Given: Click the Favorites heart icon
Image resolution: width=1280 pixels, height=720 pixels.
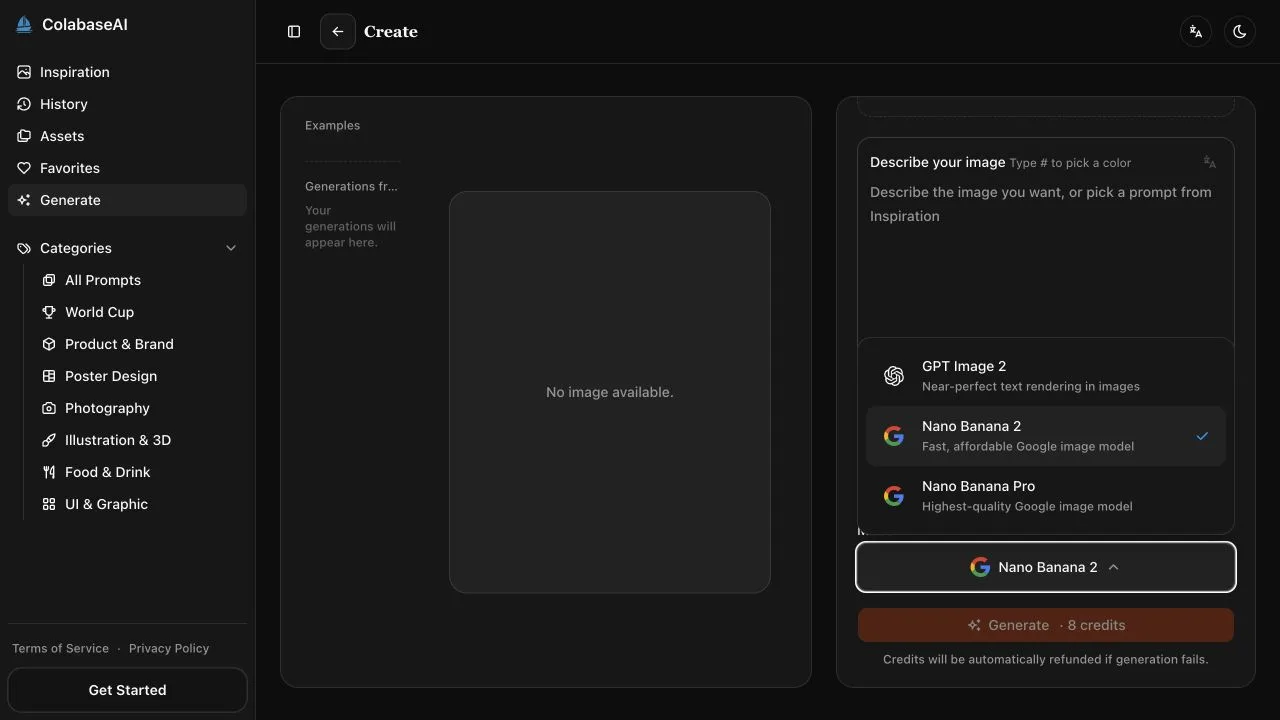Looking at the screenshot, I should 24,168.
